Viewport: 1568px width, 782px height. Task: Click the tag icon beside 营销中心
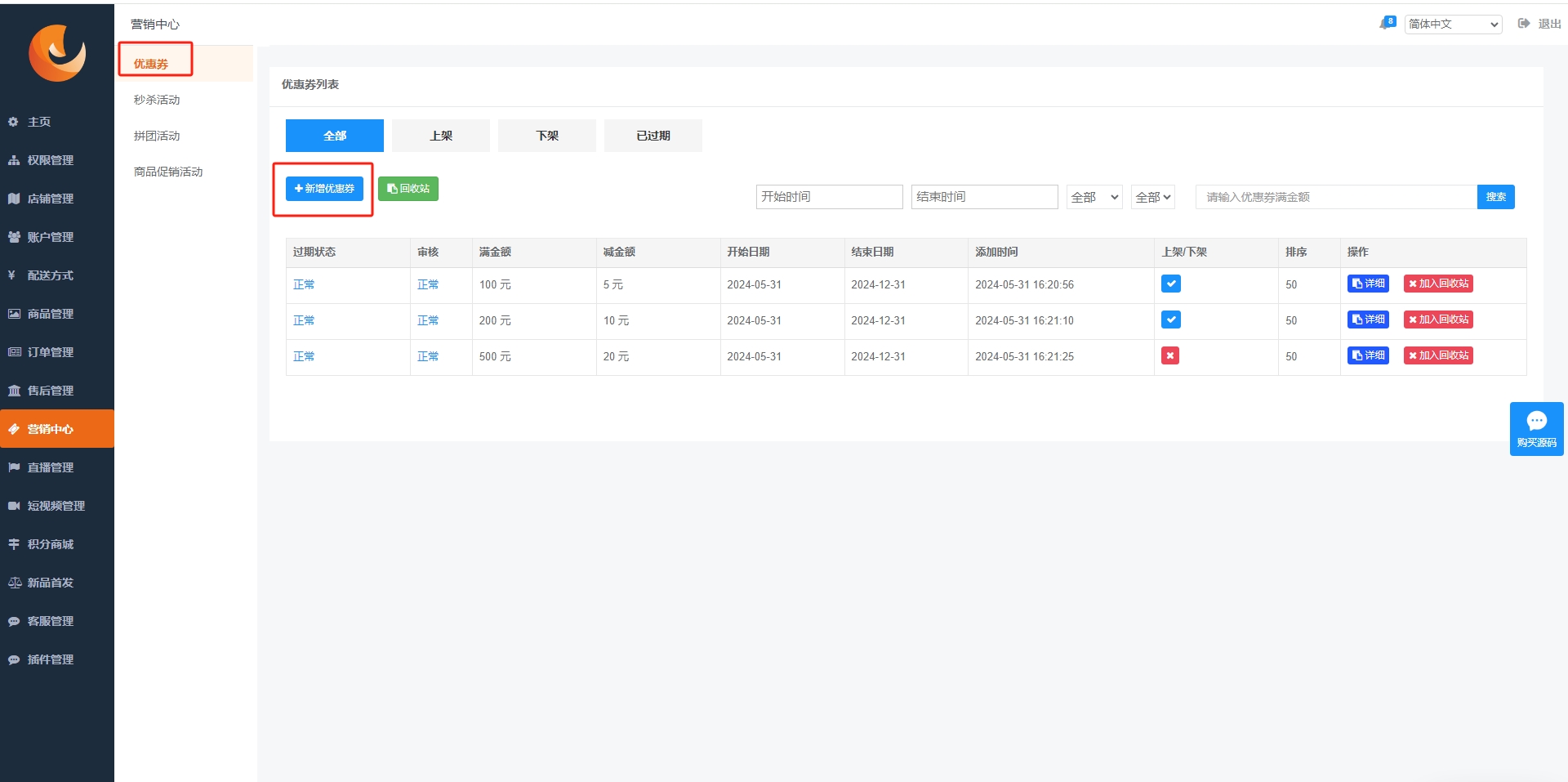pos(13,429)
